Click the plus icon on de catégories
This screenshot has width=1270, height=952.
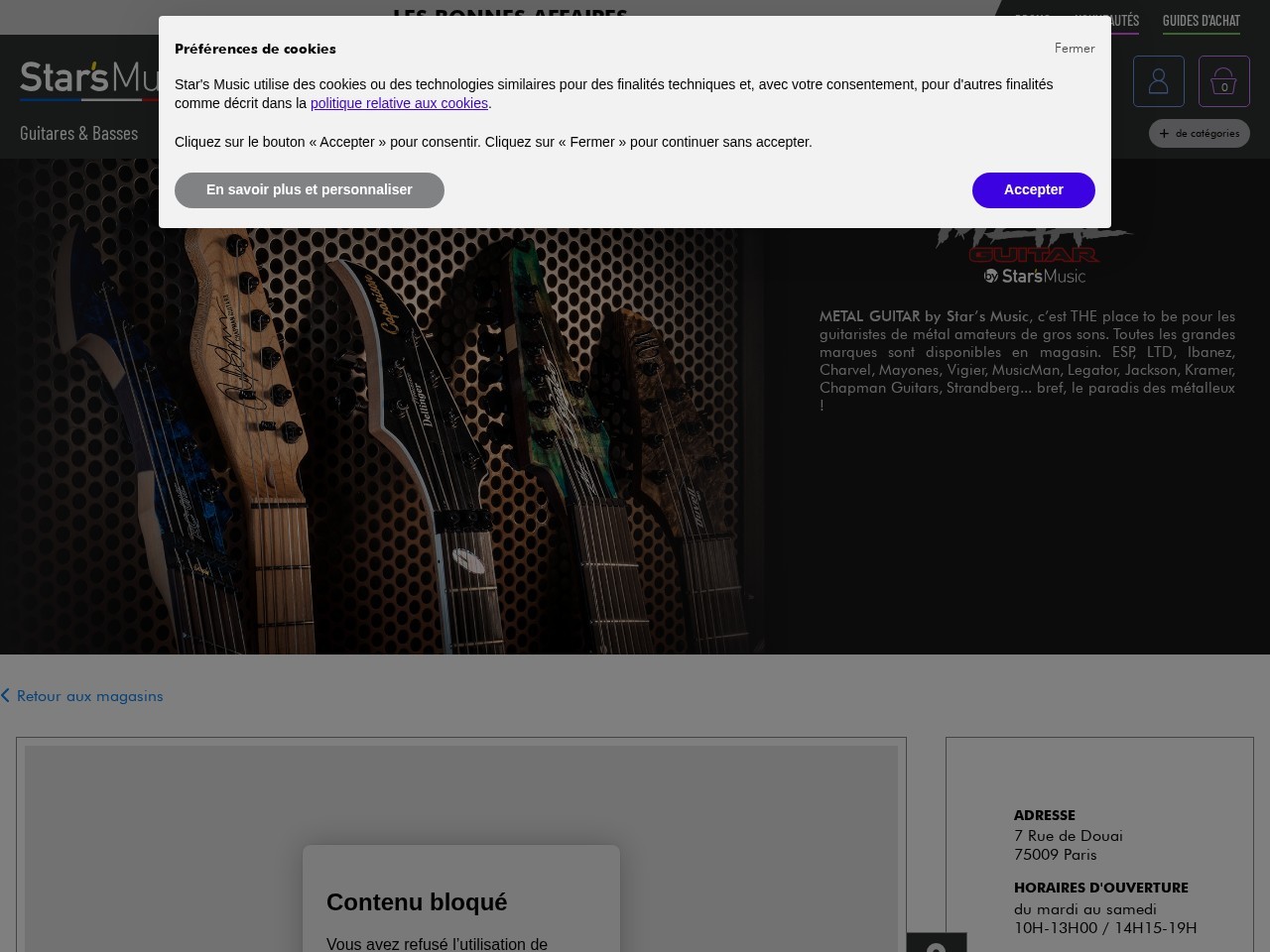(x=1163, y=133)
